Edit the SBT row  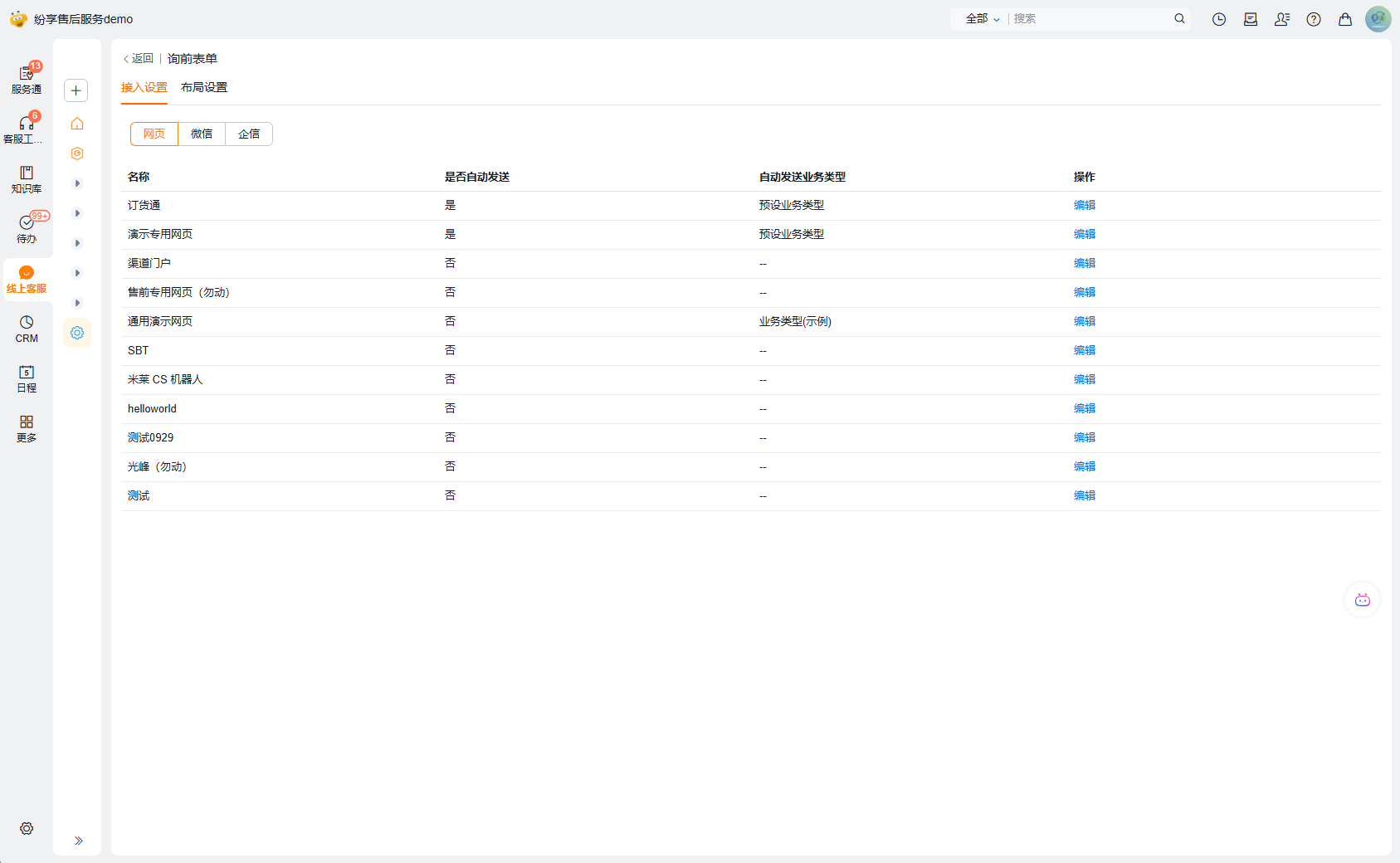pyautogui.click(x=1085, y=351)
